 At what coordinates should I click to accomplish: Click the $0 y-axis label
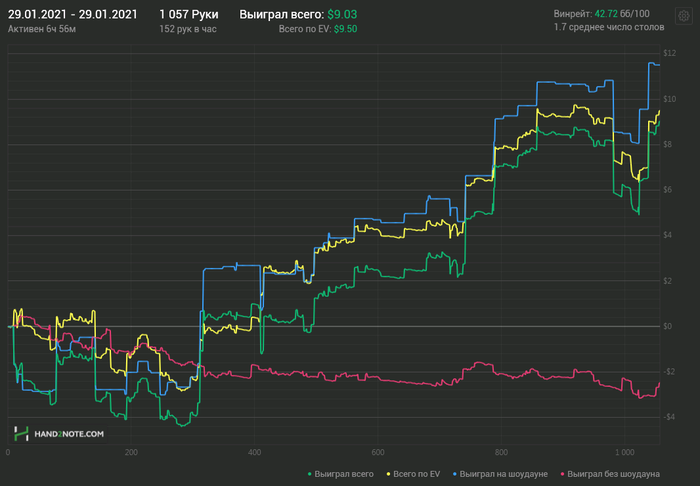(667, 326)
